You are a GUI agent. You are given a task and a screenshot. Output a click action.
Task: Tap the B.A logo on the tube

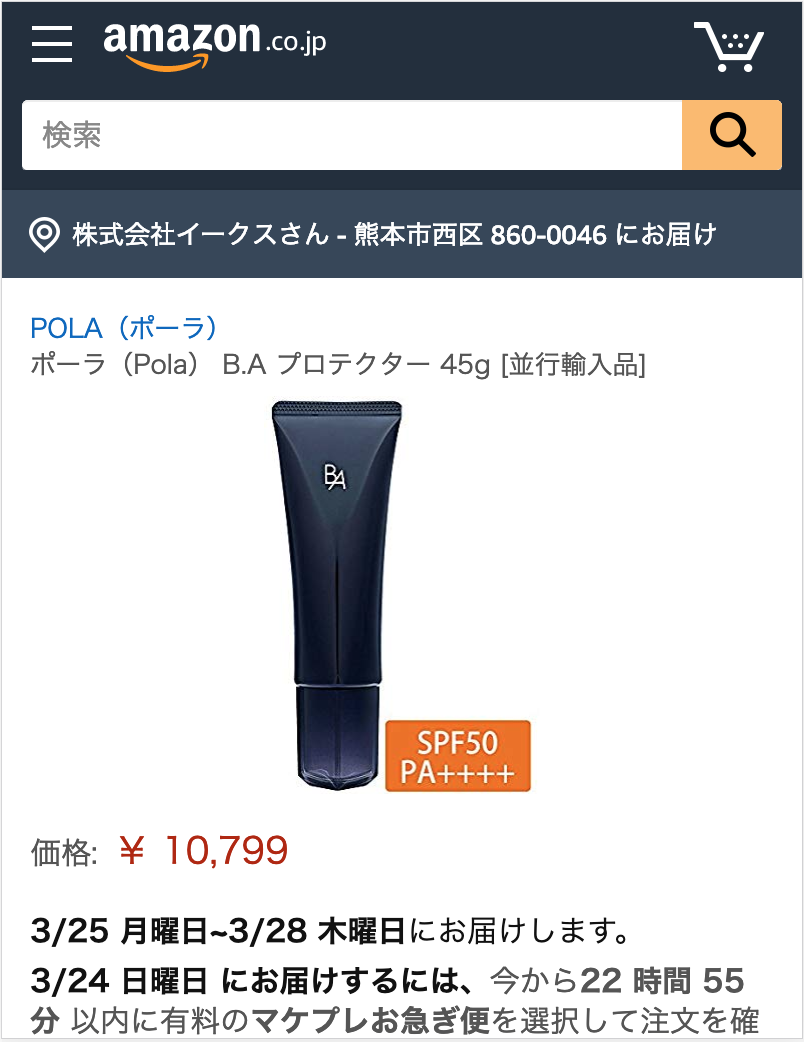pyautogui.click(x=335, y=476)
